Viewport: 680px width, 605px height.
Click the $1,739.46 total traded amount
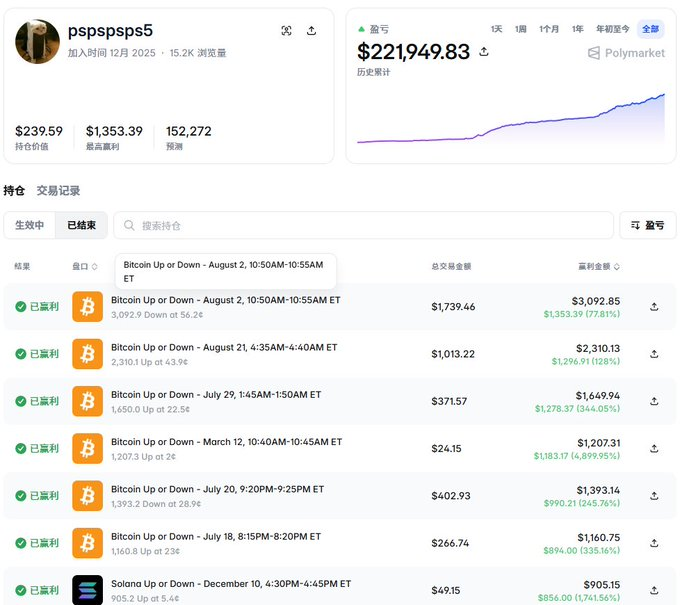click(x=453, y=307)
